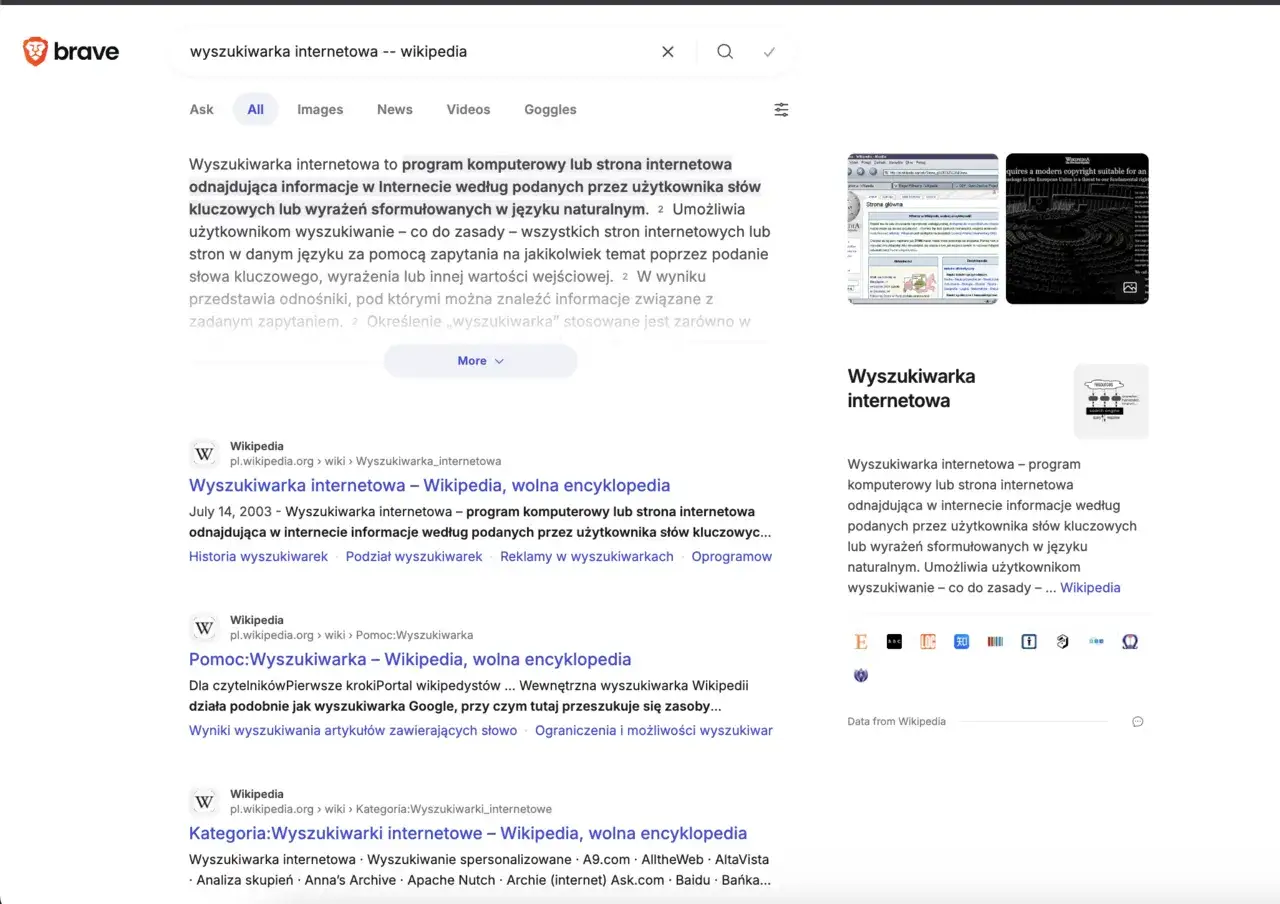Open the infobox search engine diagram thumbnail
Viewport: 1280px width, 904px height.
coord(1111,401)
